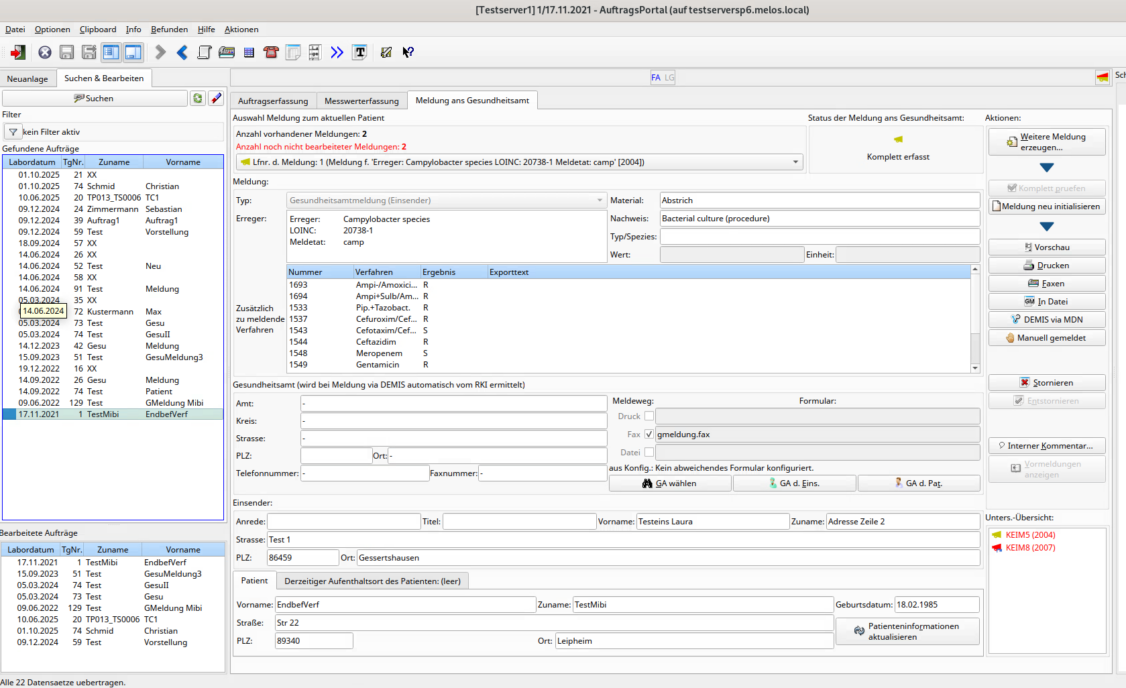Click the eraser icon next to search
Image resolution: width=1126 pixels, height=688 pixels.
click(216, 98)
